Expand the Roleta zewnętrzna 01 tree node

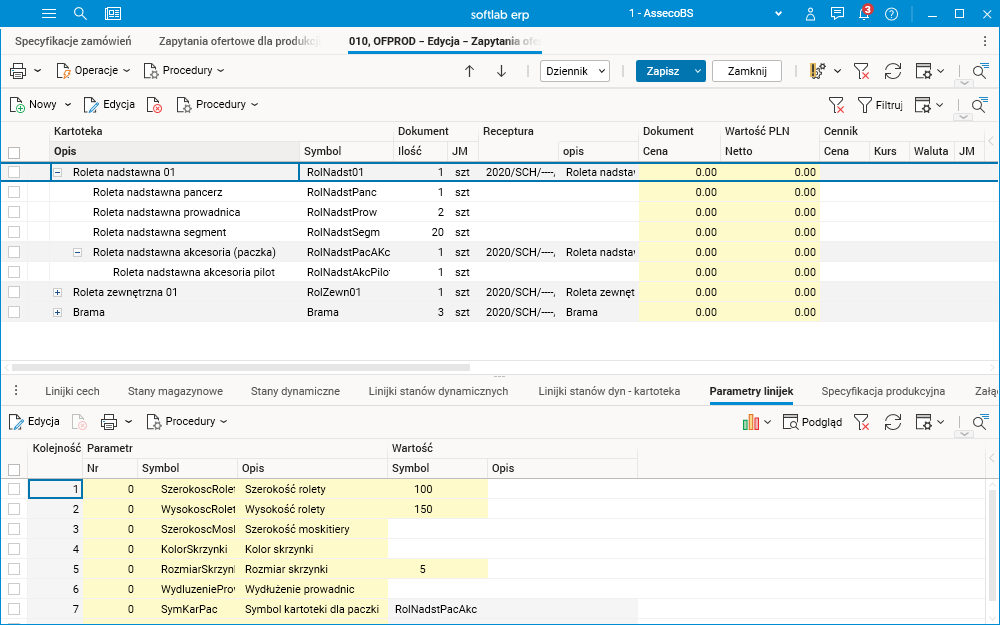tap(58, 292)
